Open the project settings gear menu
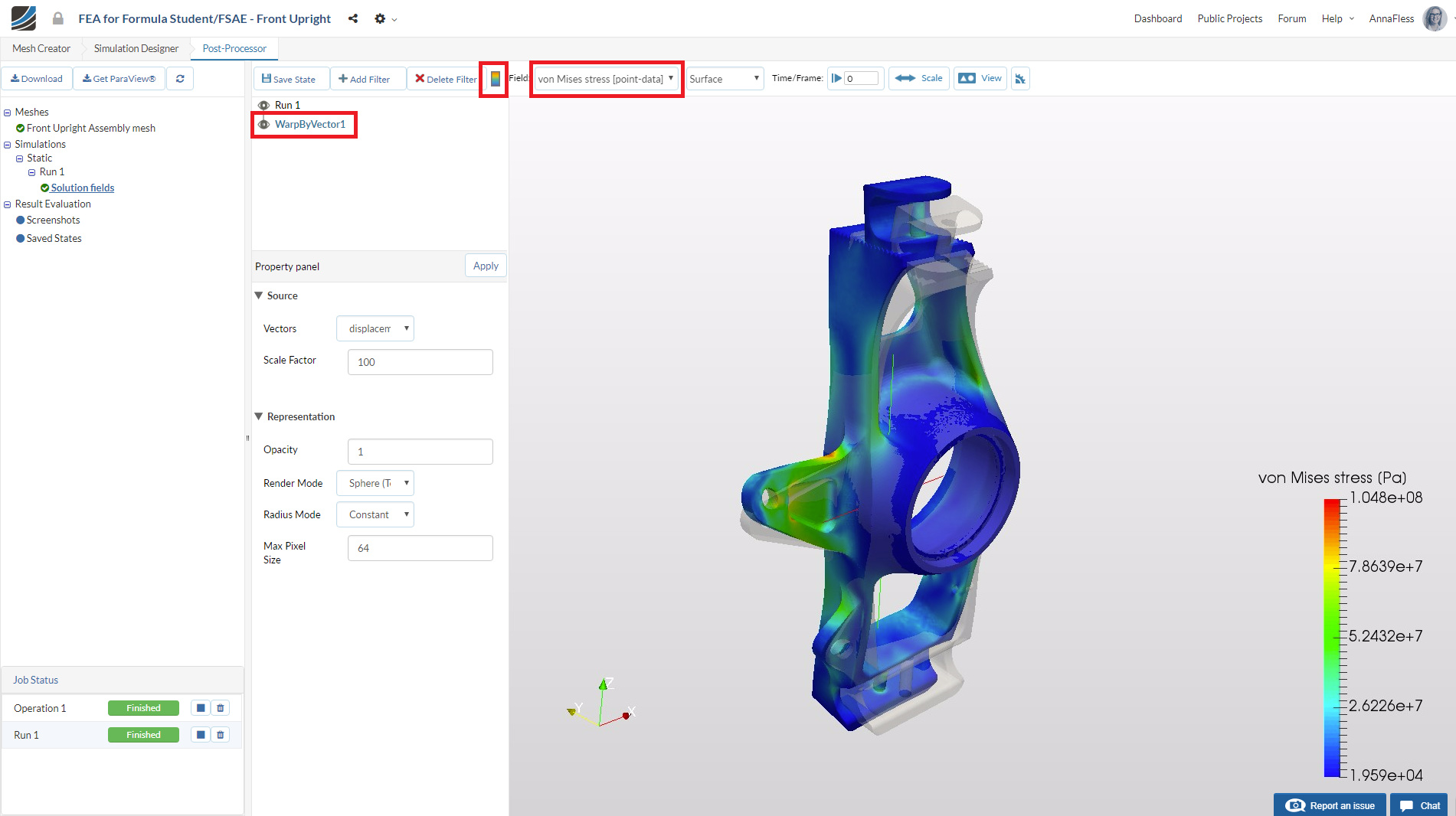 point(385,18)
